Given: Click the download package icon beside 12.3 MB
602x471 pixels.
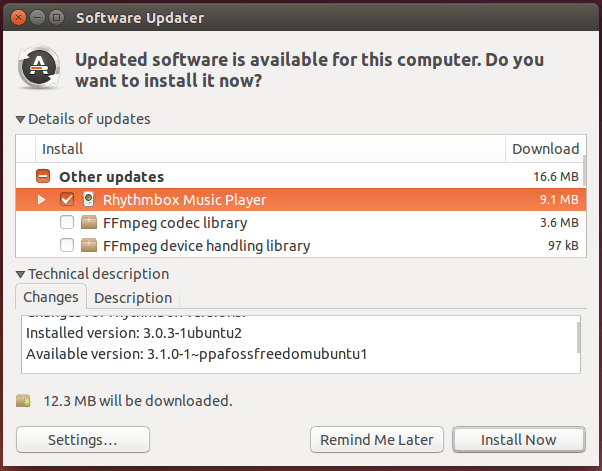Looking at the screenshot, I should (23, 401).
